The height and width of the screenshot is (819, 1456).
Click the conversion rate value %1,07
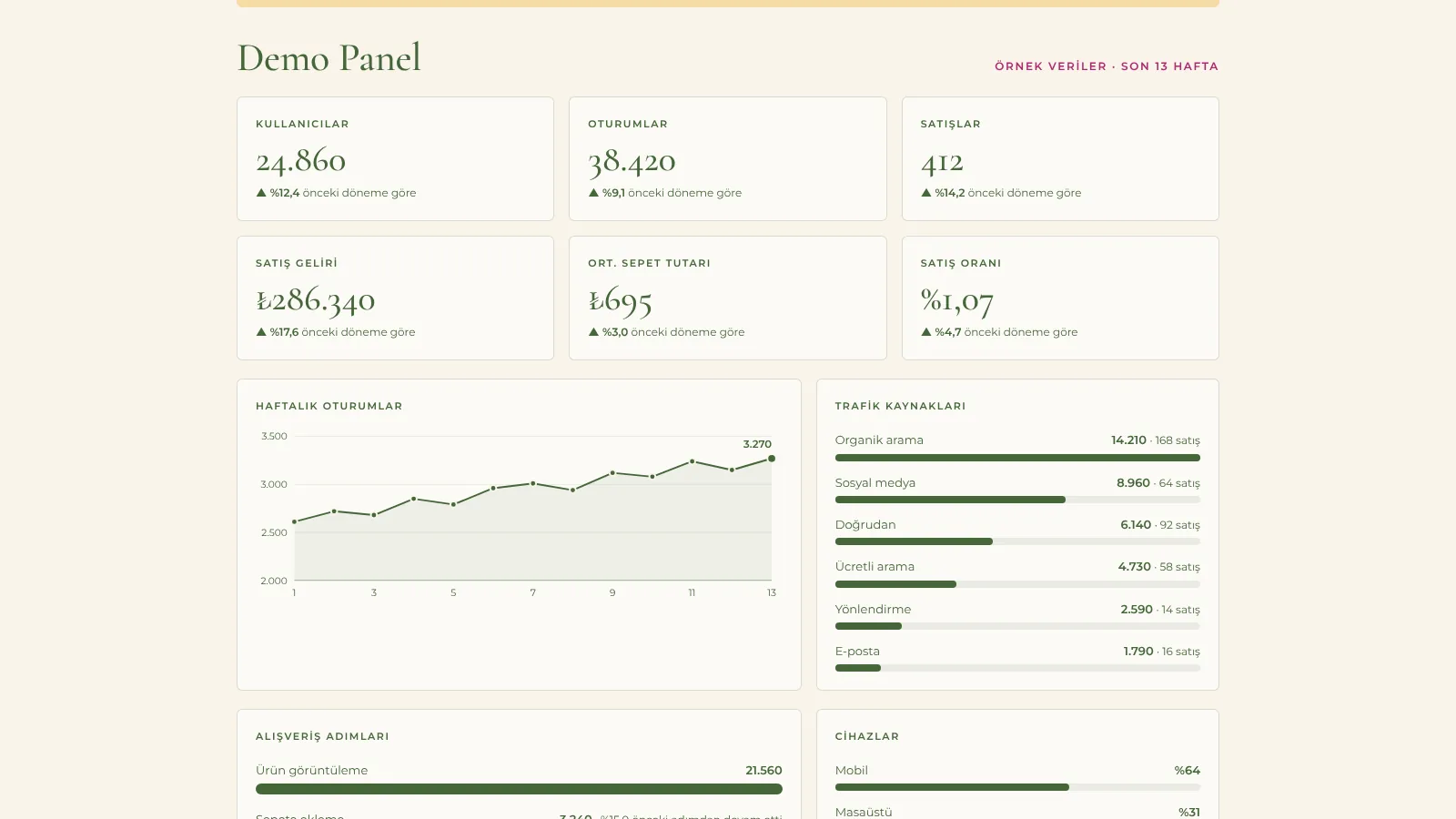(957, 301)
